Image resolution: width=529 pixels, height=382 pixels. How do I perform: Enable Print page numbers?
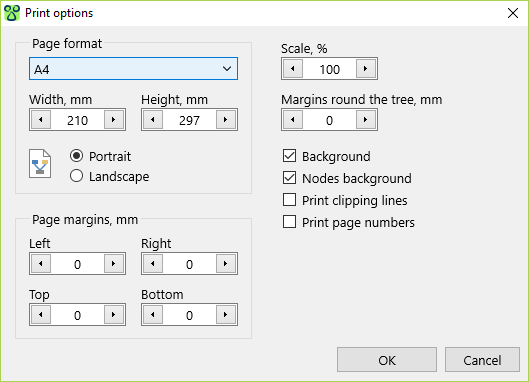[x=289, y=222]
